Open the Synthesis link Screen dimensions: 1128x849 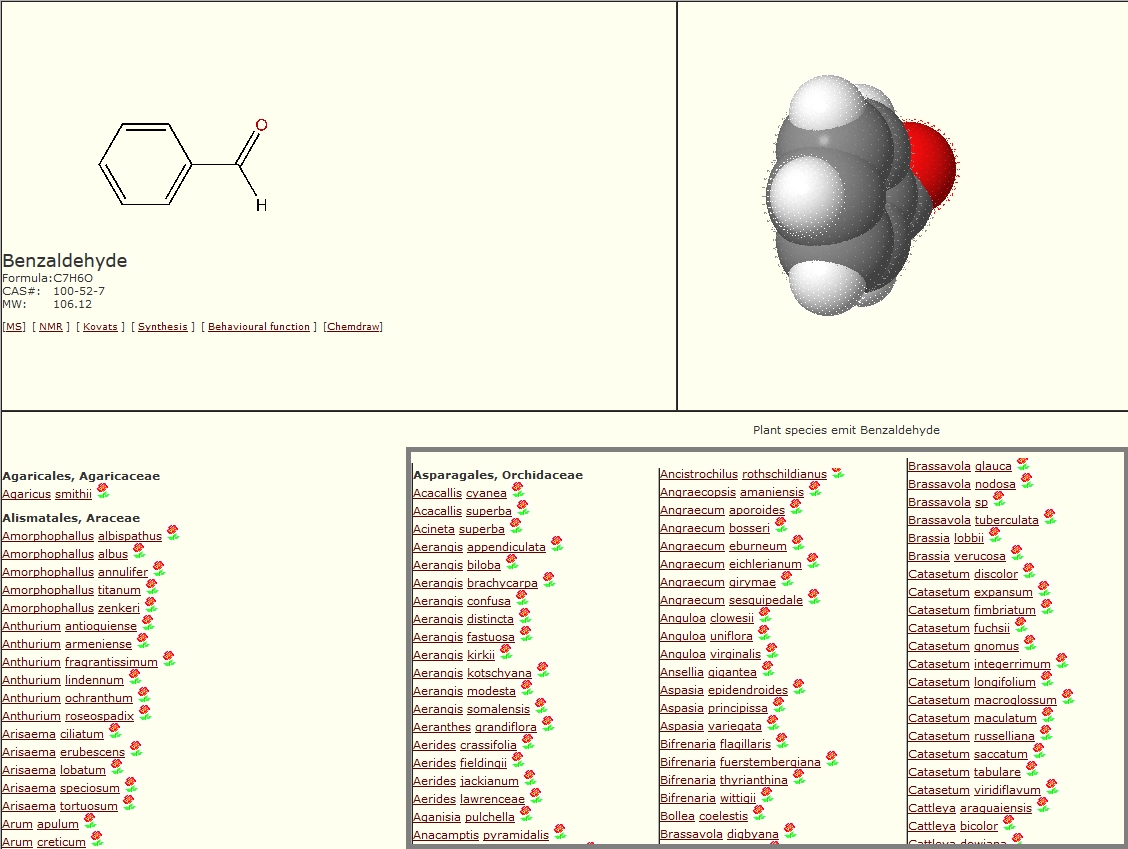[x=163, y=327]
